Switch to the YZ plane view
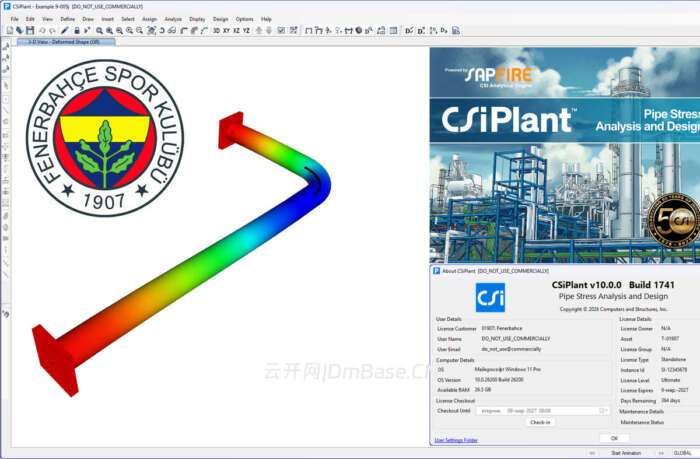Screen dimensions: 700x459 [x=246, y=30]
